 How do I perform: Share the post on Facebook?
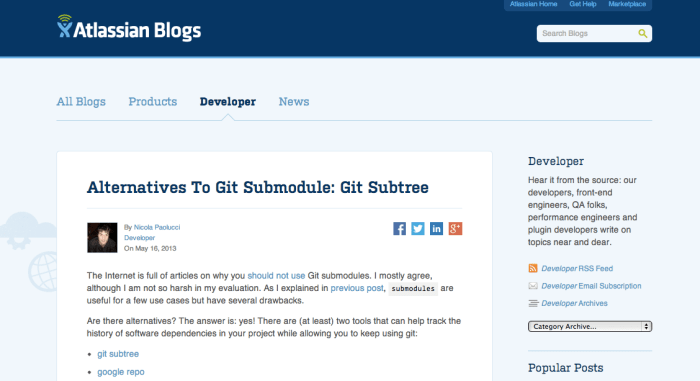pos(399,229)
